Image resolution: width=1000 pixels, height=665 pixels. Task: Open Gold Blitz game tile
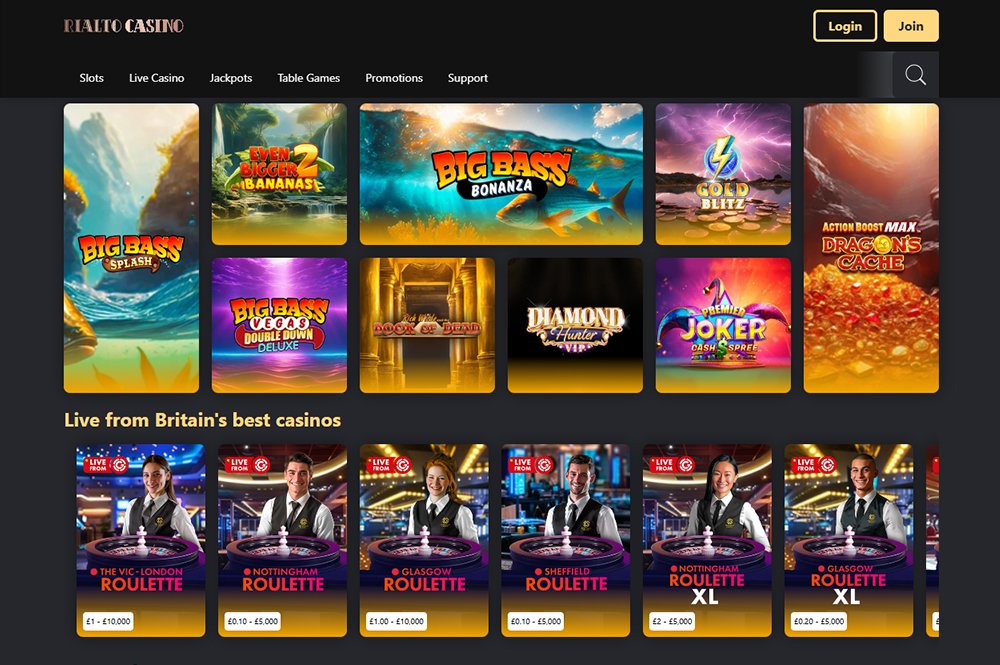click(723, 174)
